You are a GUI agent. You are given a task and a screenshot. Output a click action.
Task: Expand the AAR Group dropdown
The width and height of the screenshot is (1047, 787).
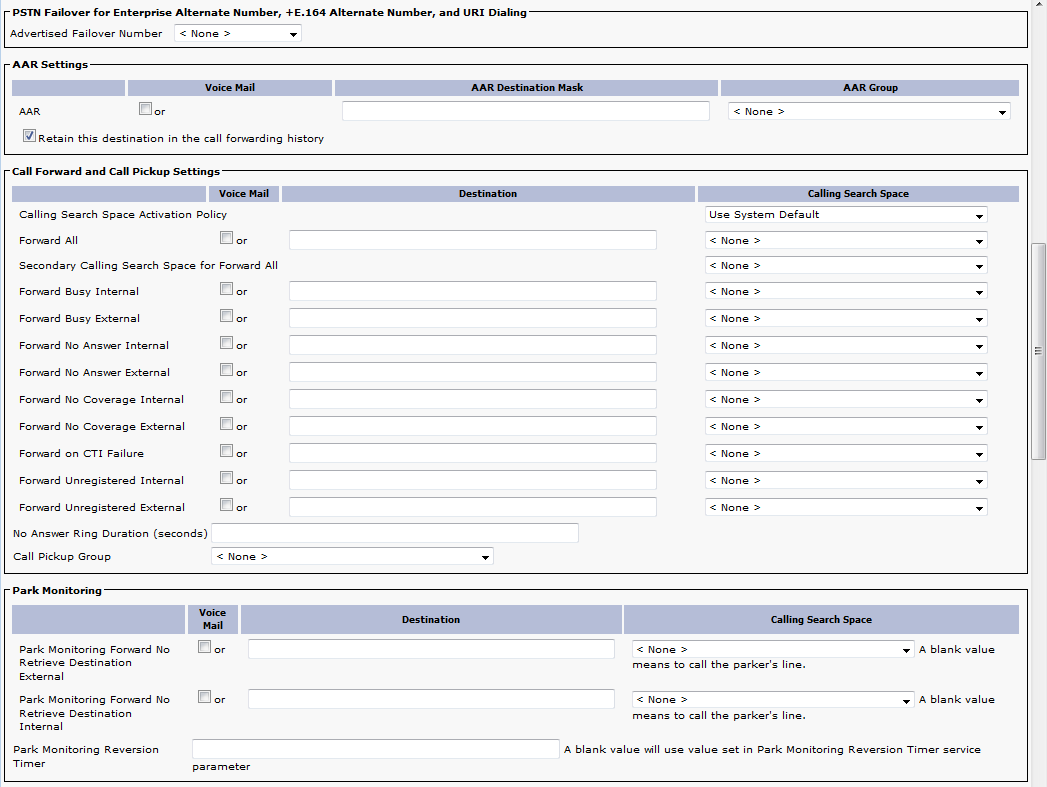click(868, 112)
